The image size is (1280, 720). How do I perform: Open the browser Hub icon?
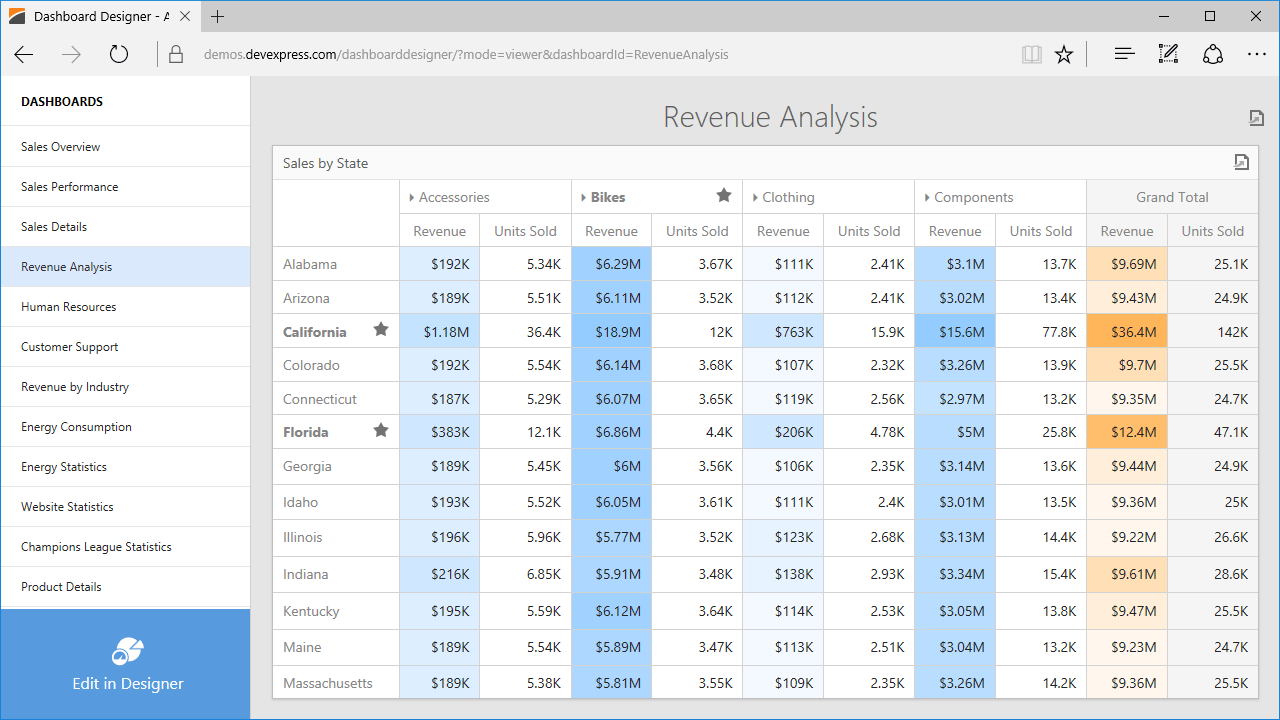(1125, 55)
